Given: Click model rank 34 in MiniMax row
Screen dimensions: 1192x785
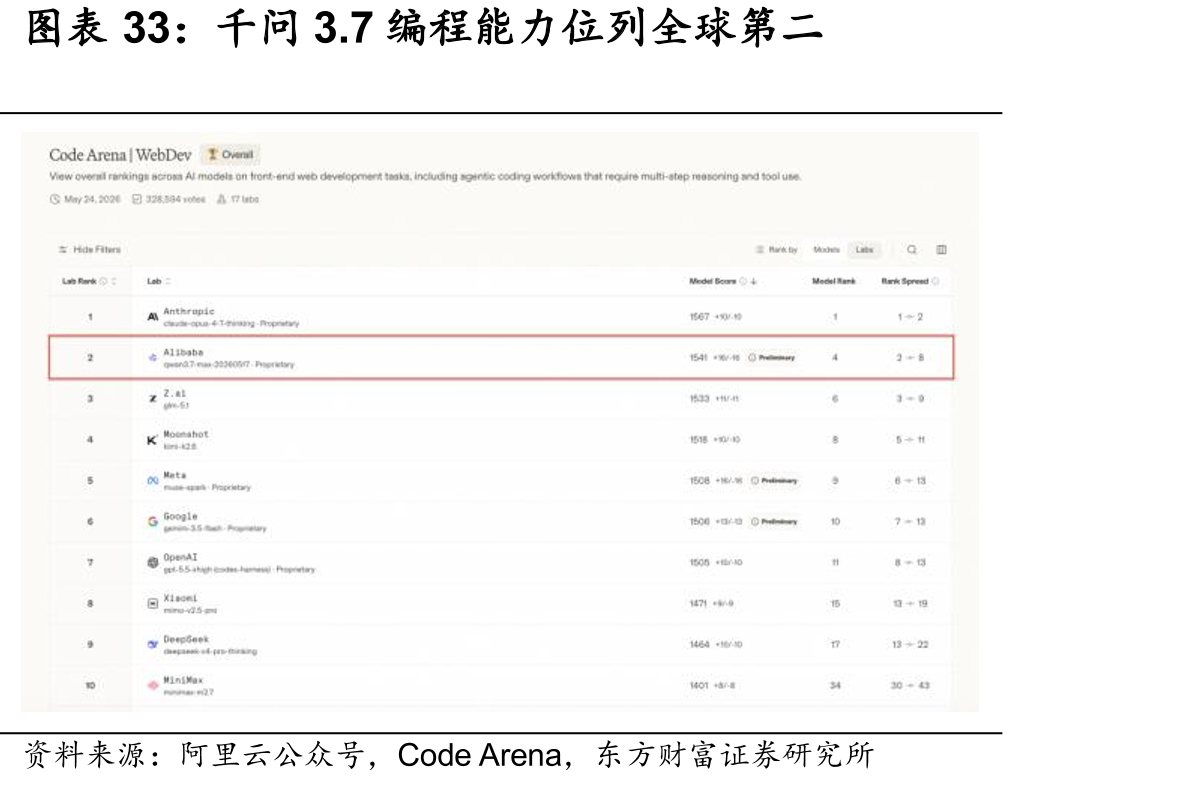Looking at the screenshot, I should (x=835, y=685).
